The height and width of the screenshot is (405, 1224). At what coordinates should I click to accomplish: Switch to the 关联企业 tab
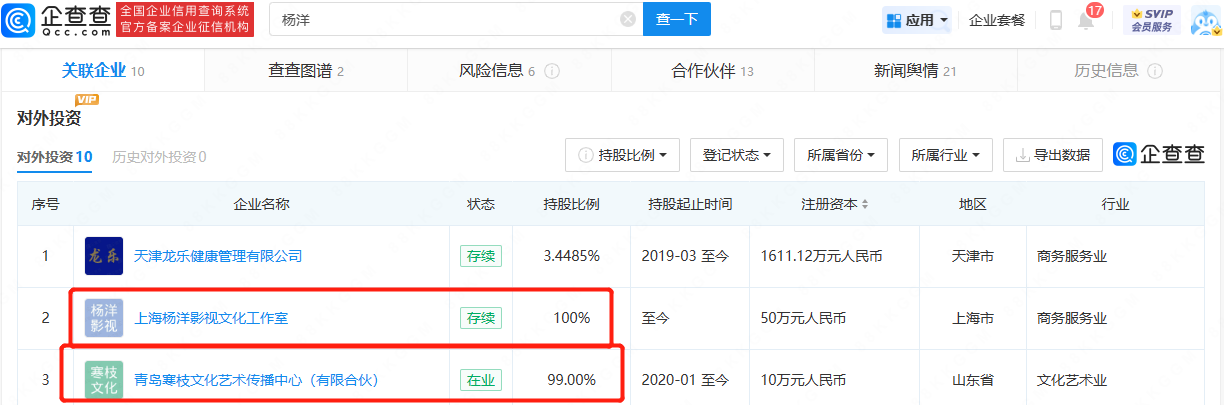coord(103,71)
